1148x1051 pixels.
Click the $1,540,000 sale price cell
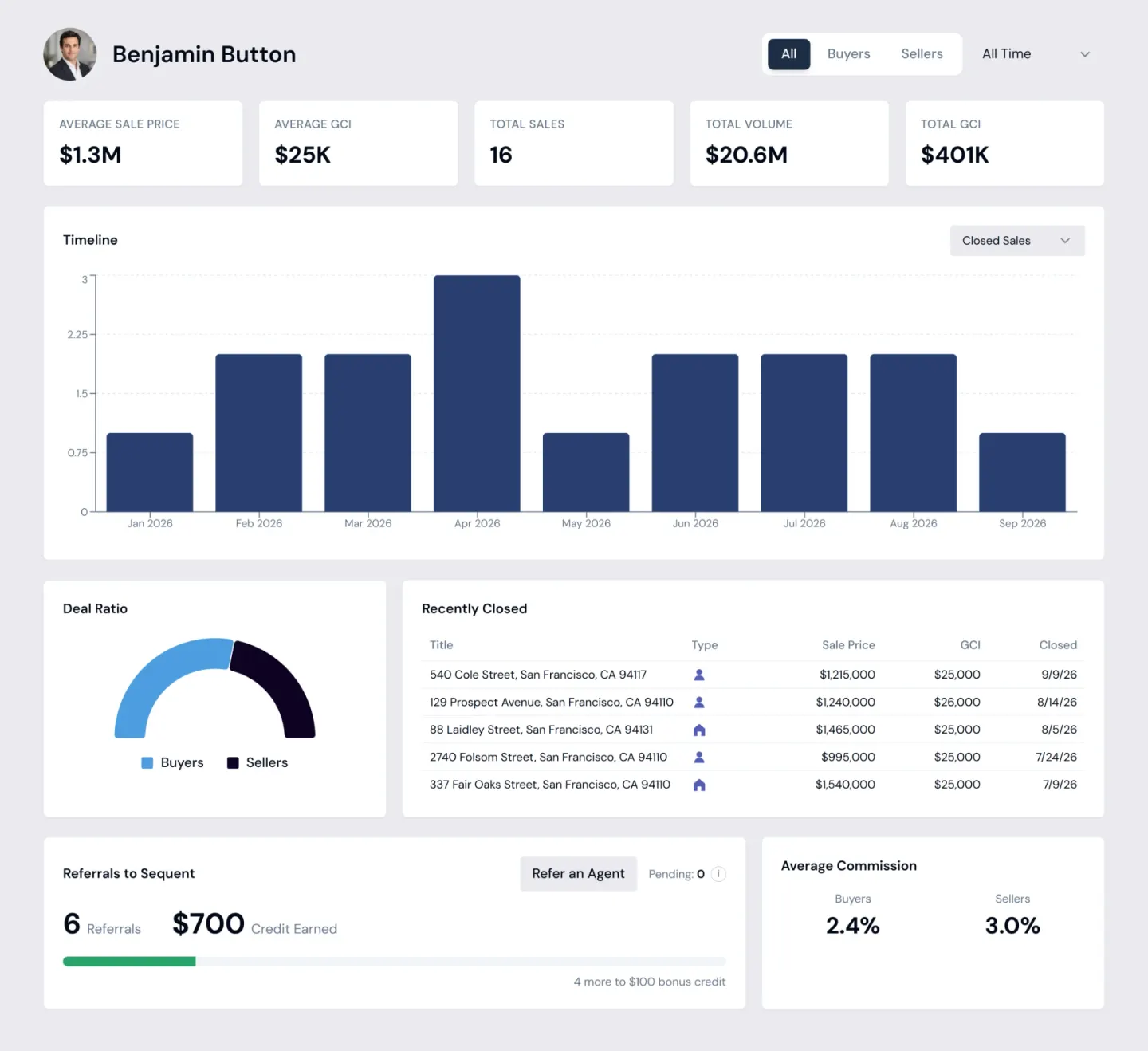(845, 785)
